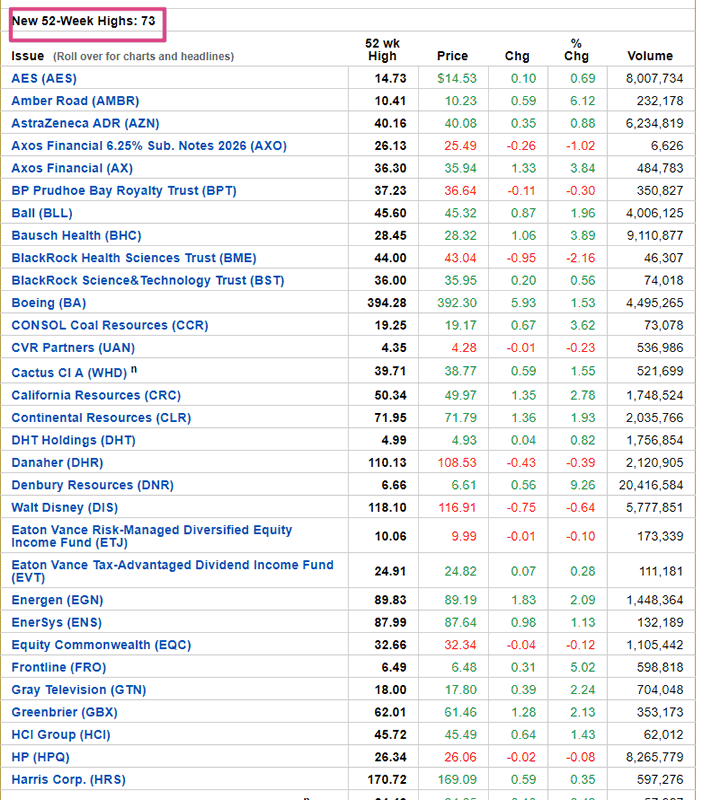711x800 pixels.
Task: Click California Resources change 1.35
Action: [x=524, y=395]
